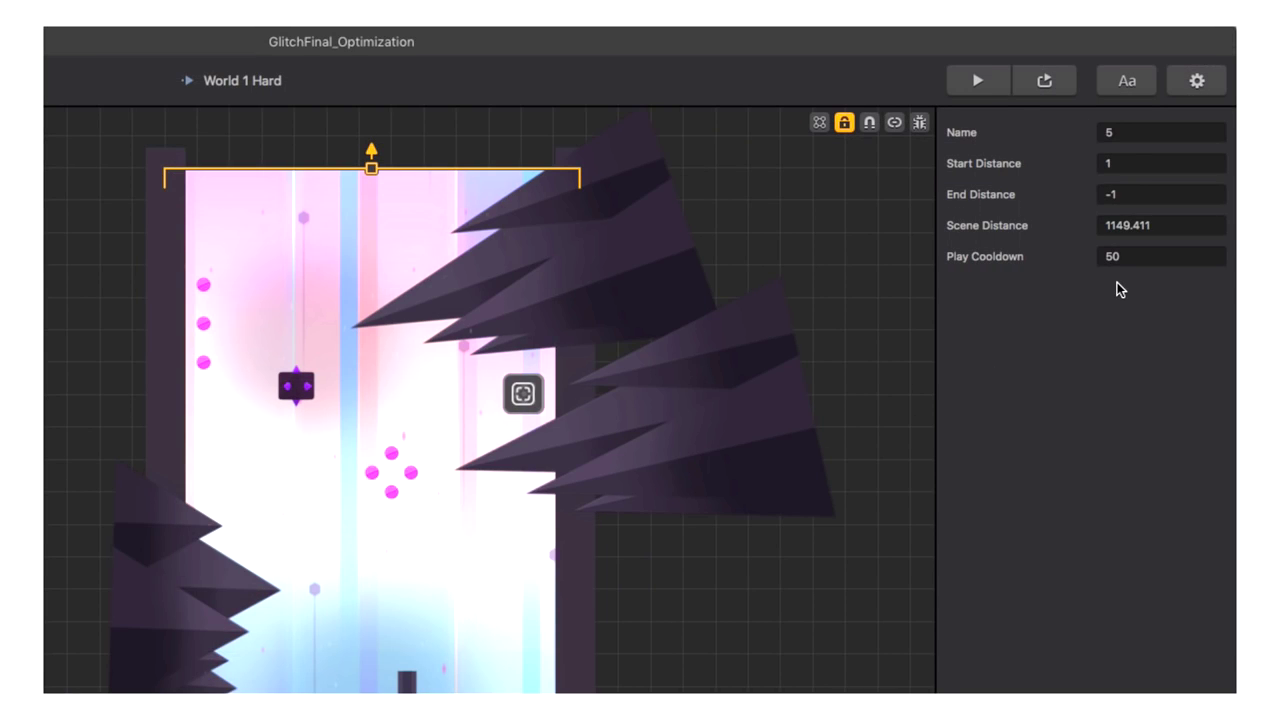Image resolution: width=1280 pixels, height=720 pixels.
Task: Click the Play button in the toolbar
Action: [977, 81]
